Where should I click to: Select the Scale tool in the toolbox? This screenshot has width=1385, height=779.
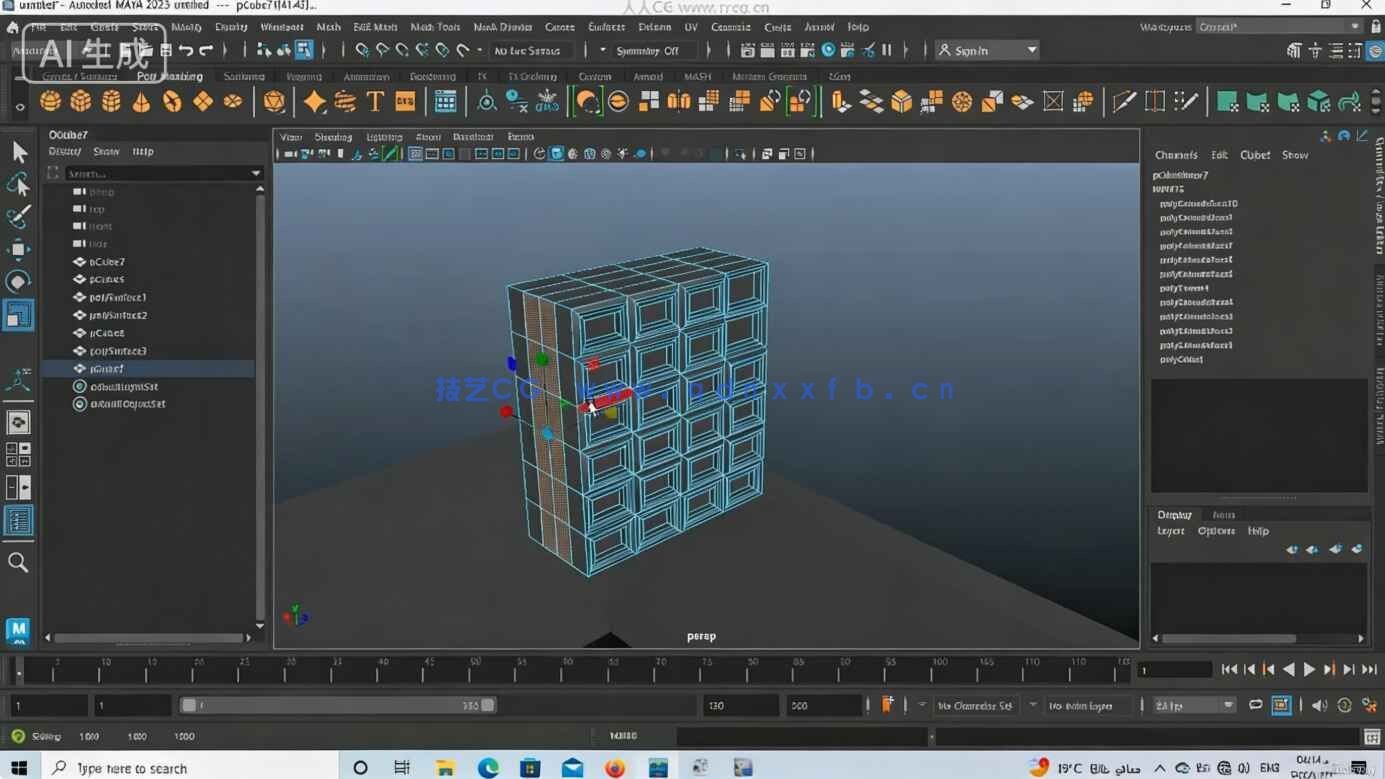click(18, 315)
